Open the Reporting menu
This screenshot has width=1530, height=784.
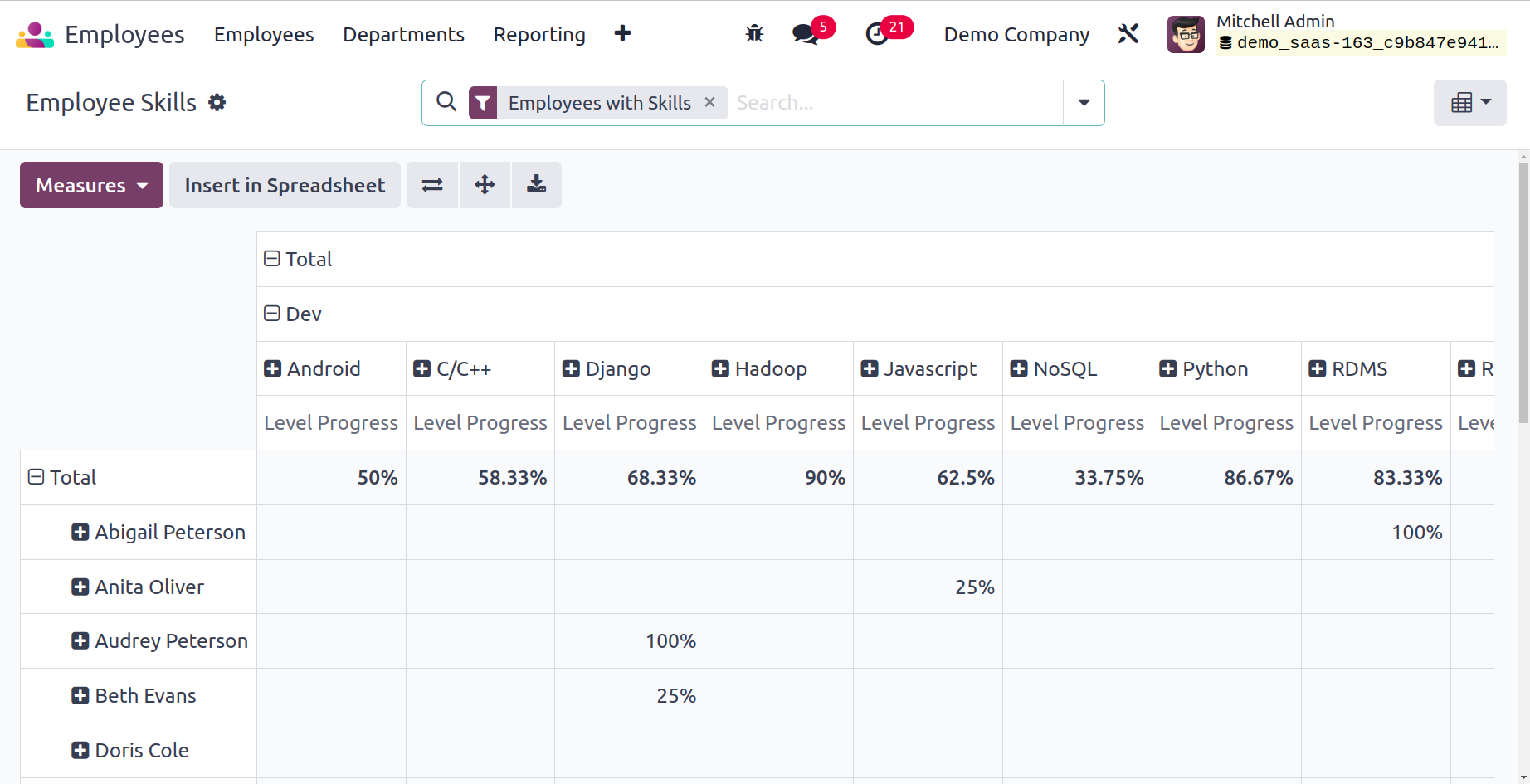[x=539, y=34]
